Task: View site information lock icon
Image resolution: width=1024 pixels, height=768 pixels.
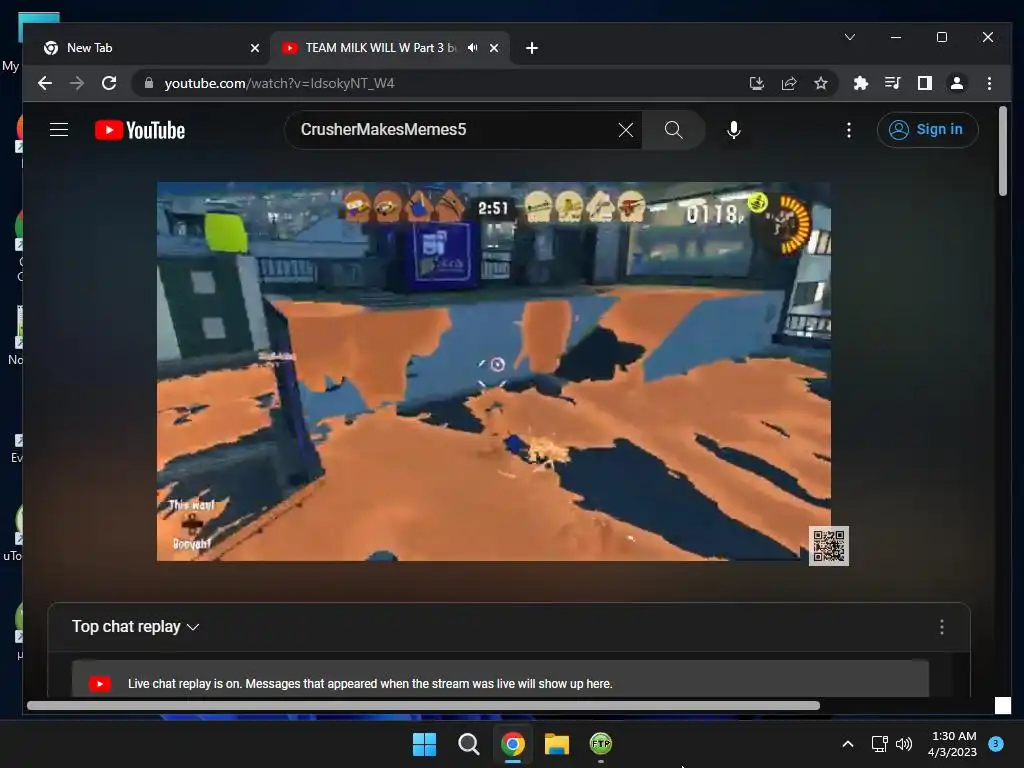Action: 149,83
